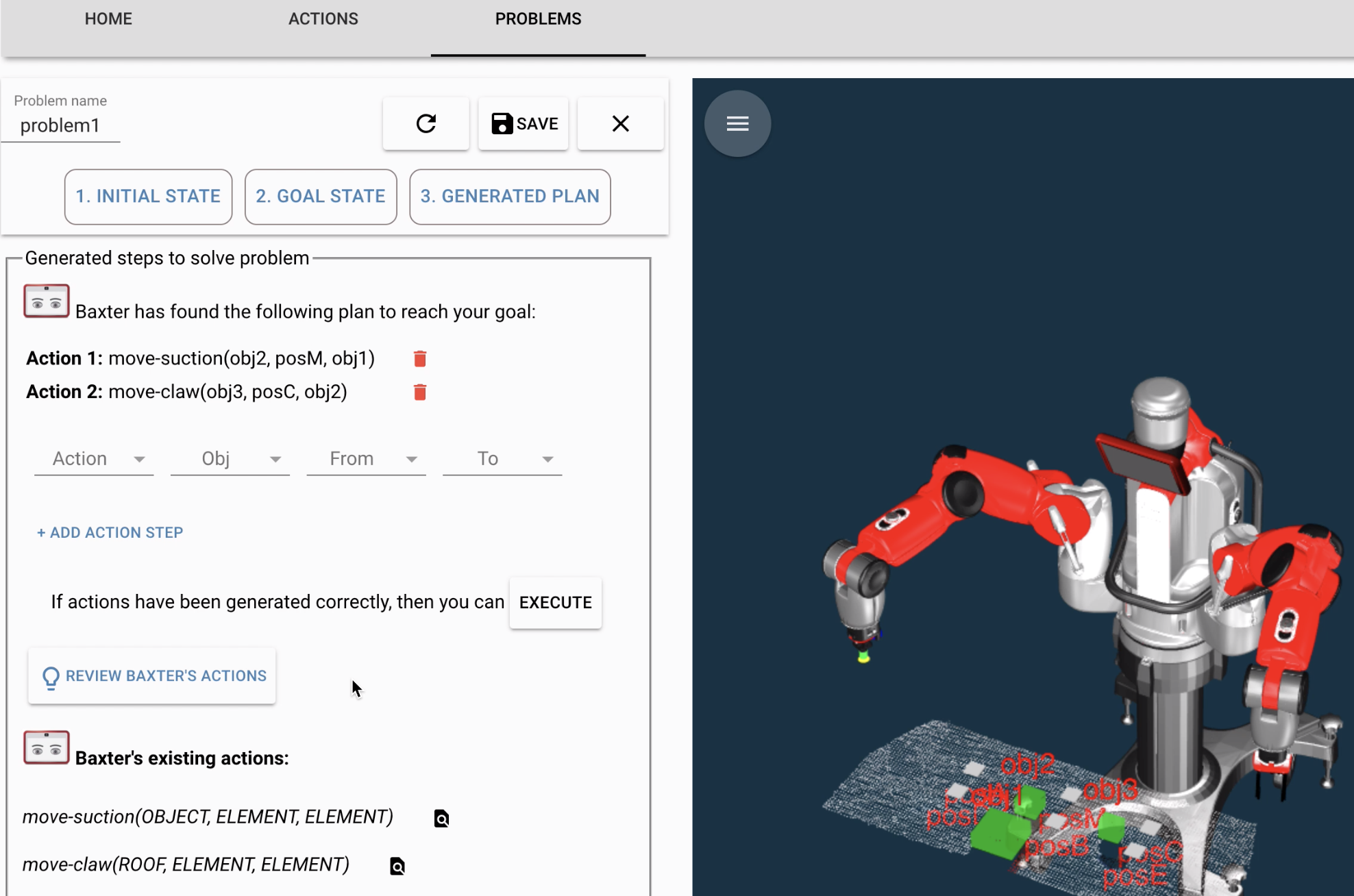Click Add Action Step link
The image size is (1354, 896).
pyautogui.click(x=110, y=532)
